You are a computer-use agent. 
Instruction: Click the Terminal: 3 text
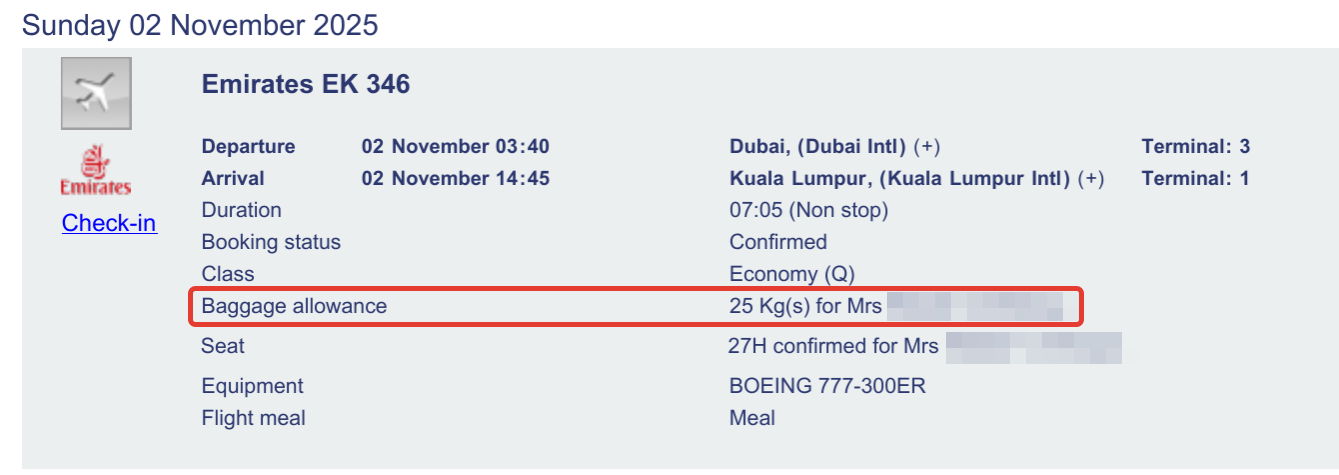[x=1195, y=147]
